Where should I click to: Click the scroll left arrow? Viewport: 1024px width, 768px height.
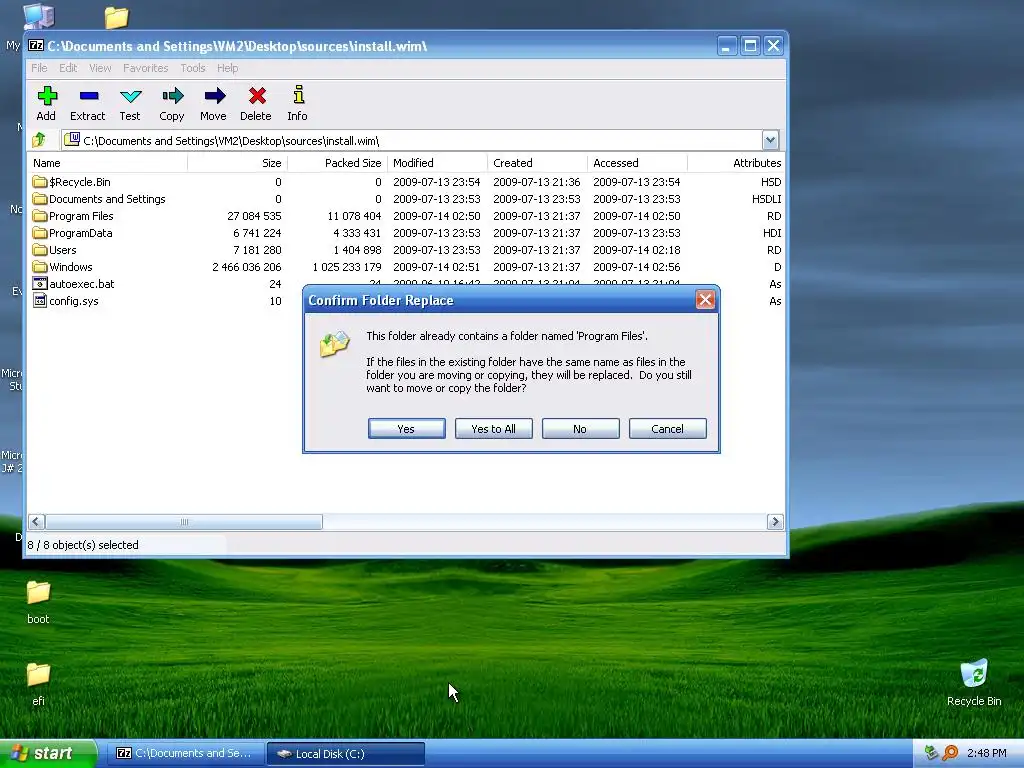point(37,522)
